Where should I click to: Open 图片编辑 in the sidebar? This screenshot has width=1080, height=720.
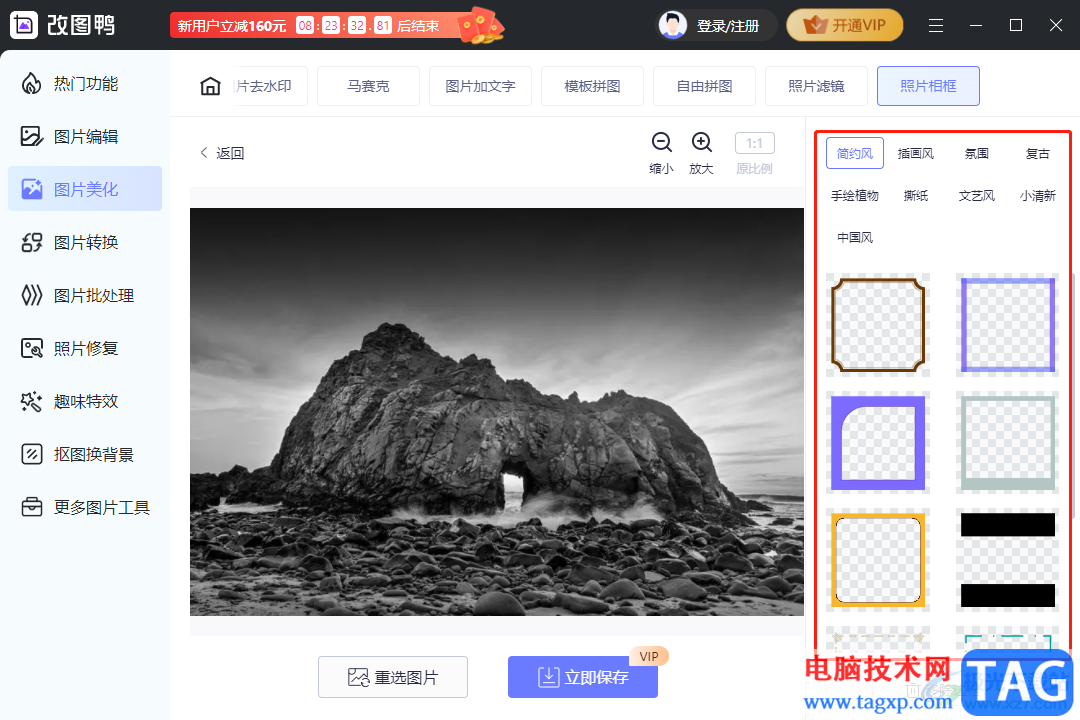click(85, 136)
